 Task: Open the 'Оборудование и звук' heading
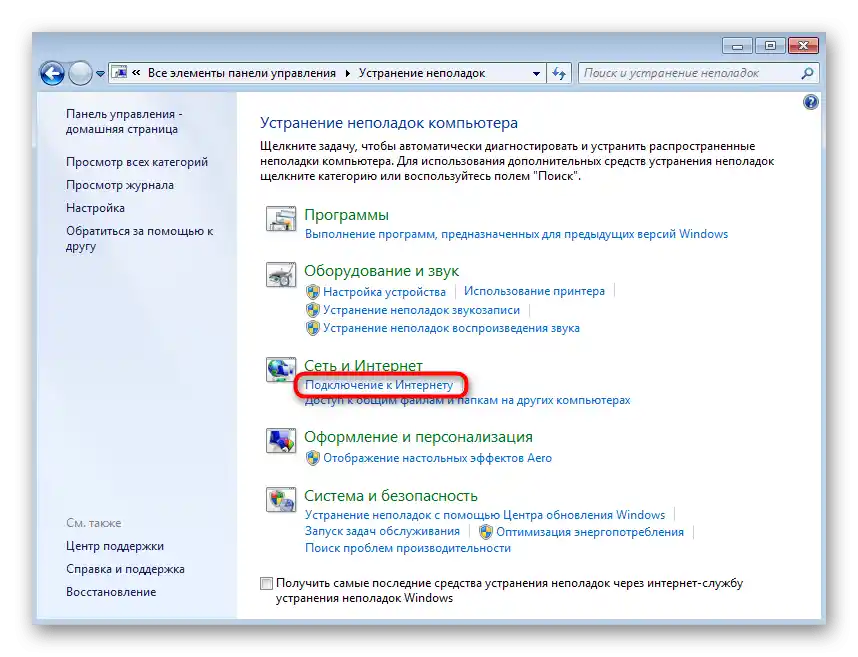[x=381, y=271]
